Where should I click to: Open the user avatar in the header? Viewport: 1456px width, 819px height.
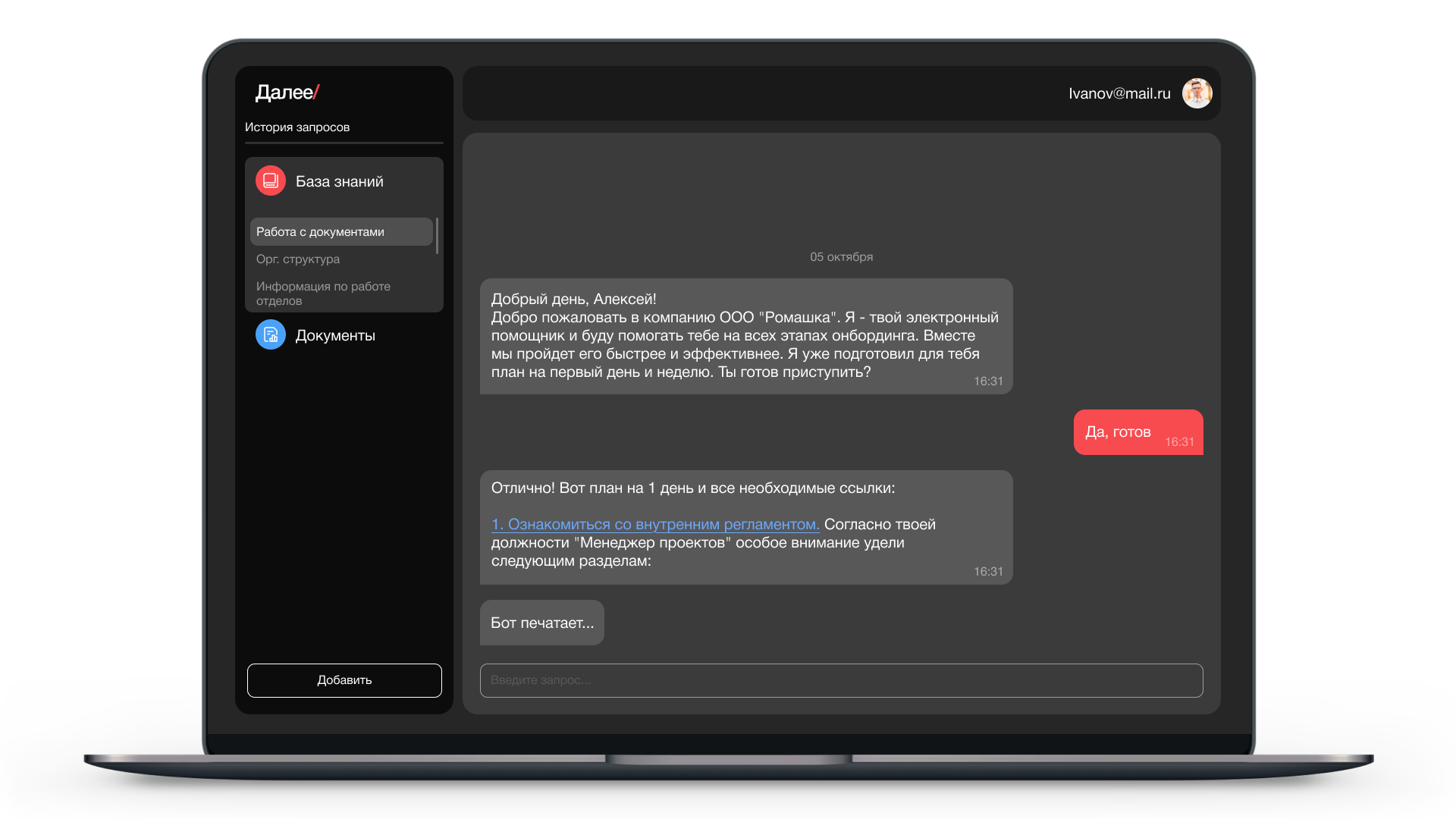point(1197,93)
